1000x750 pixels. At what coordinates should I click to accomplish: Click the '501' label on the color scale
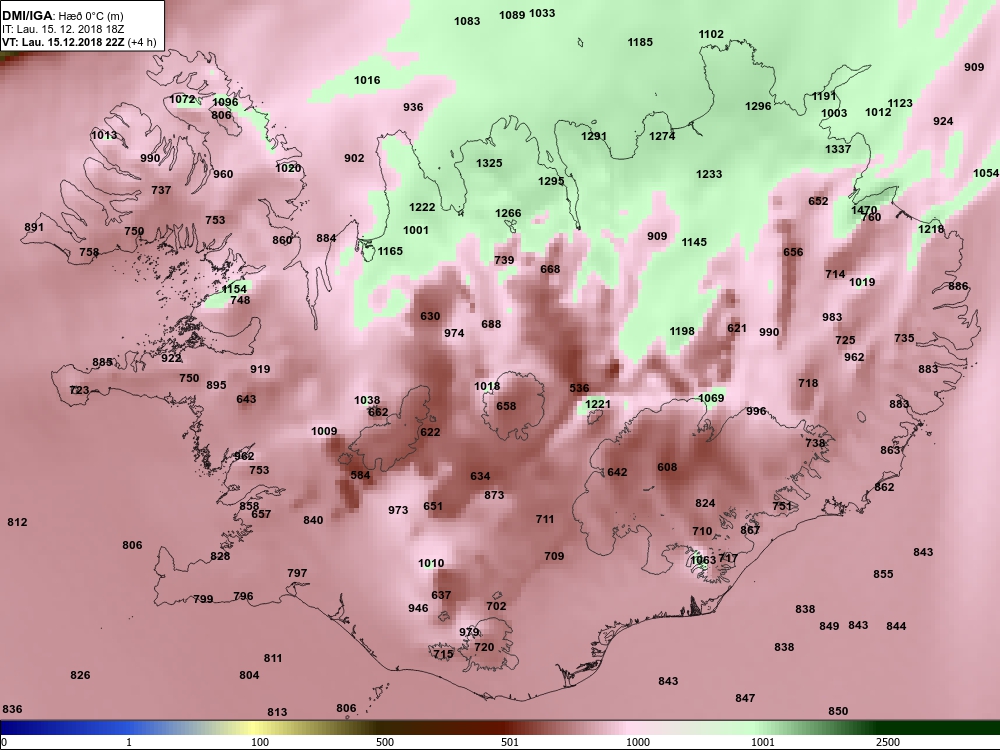[x=510, y=742]
